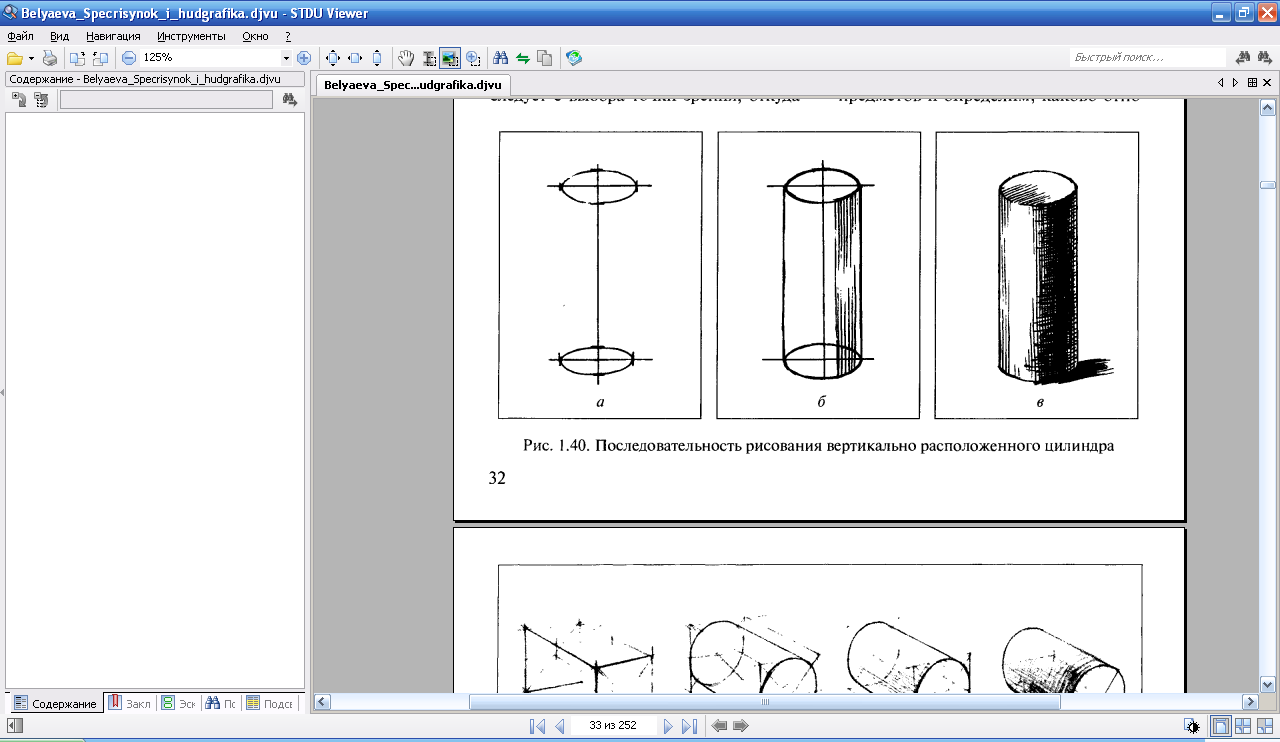Viewport: 1280px width, 742px height.
Task: Open the ? help menu
Action: point(288,36)
